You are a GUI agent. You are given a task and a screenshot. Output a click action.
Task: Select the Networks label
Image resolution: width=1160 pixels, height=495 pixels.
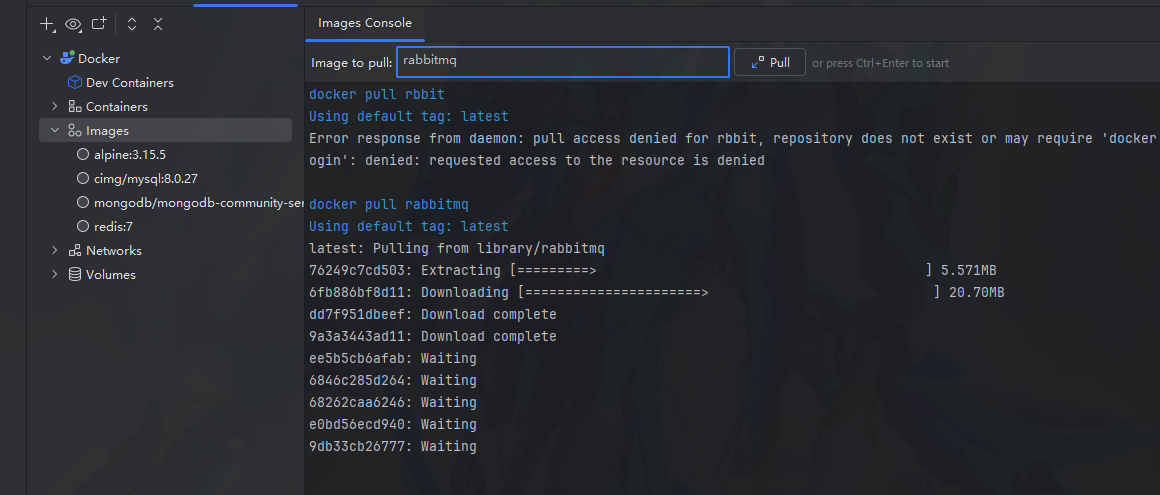click(x=114, y=251)
